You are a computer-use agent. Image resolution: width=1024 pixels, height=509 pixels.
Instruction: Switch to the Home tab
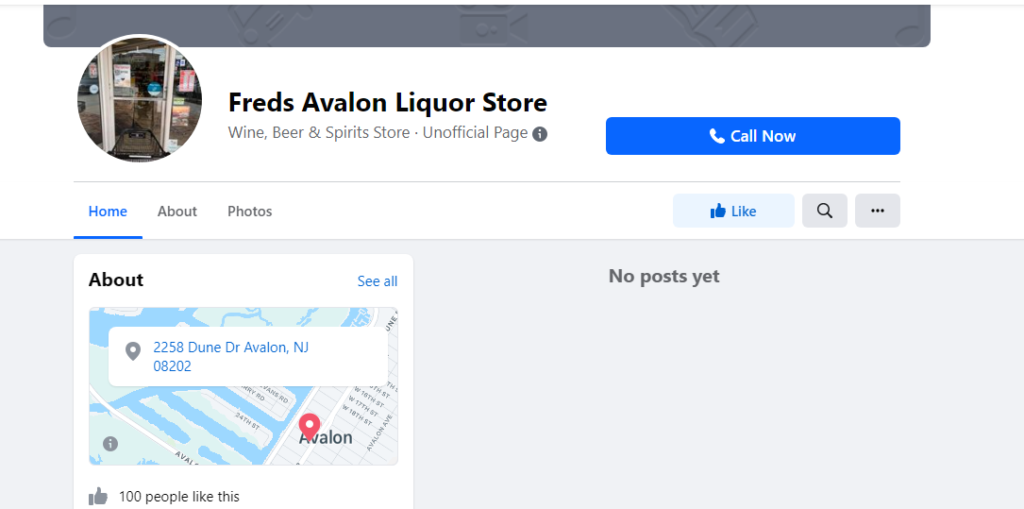point(108,211)
